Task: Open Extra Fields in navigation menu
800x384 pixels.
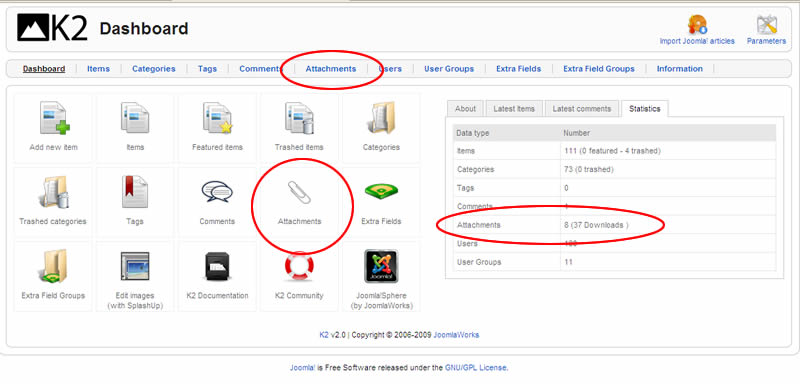Action: coord(518,69)
